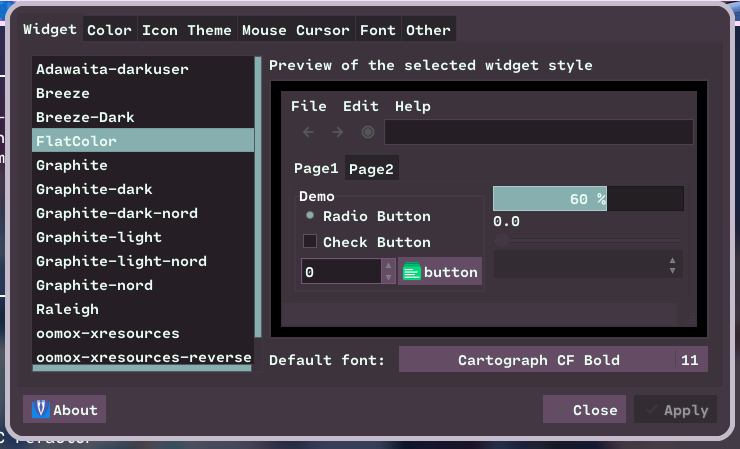This screenshot has height=449, width=740.
Task: Select the Graphite-light-nord widget theme
Action: point(143,261)
